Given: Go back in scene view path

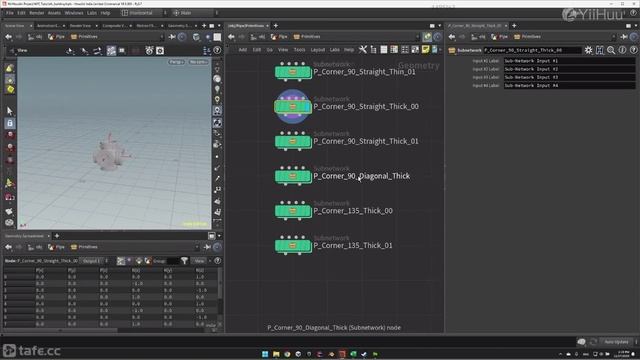Looking at the screenshot, I should click(9, 37).
